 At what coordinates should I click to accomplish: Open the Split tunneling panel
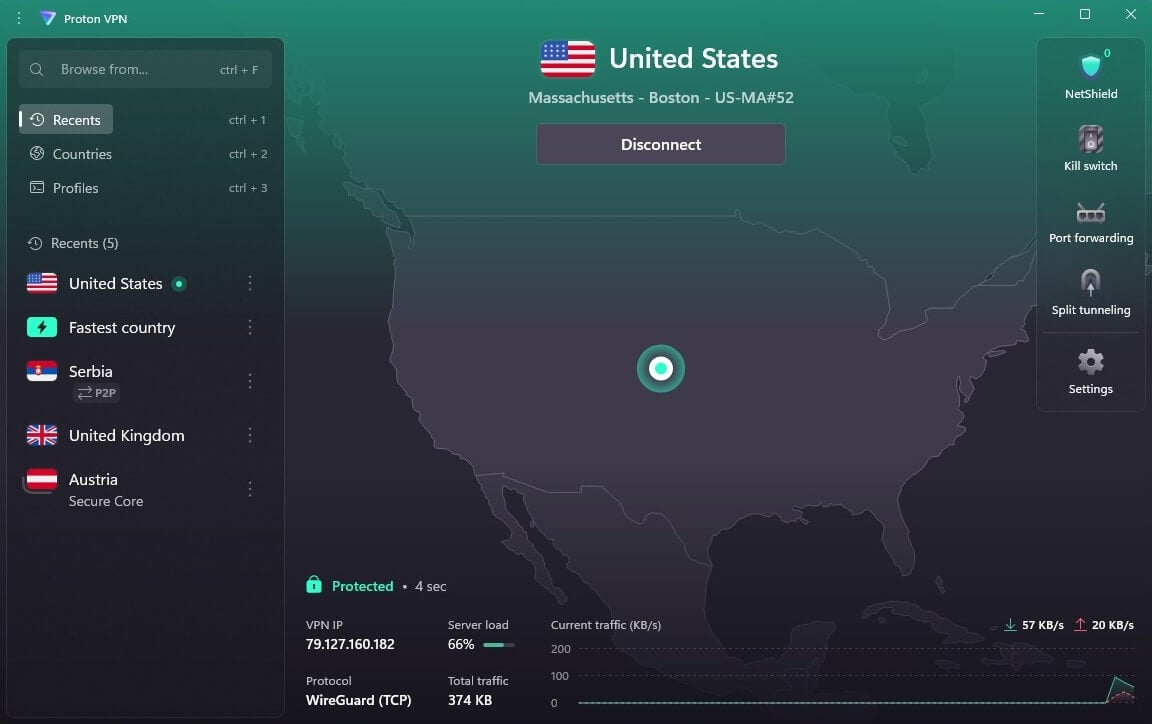coord(1090,292)
